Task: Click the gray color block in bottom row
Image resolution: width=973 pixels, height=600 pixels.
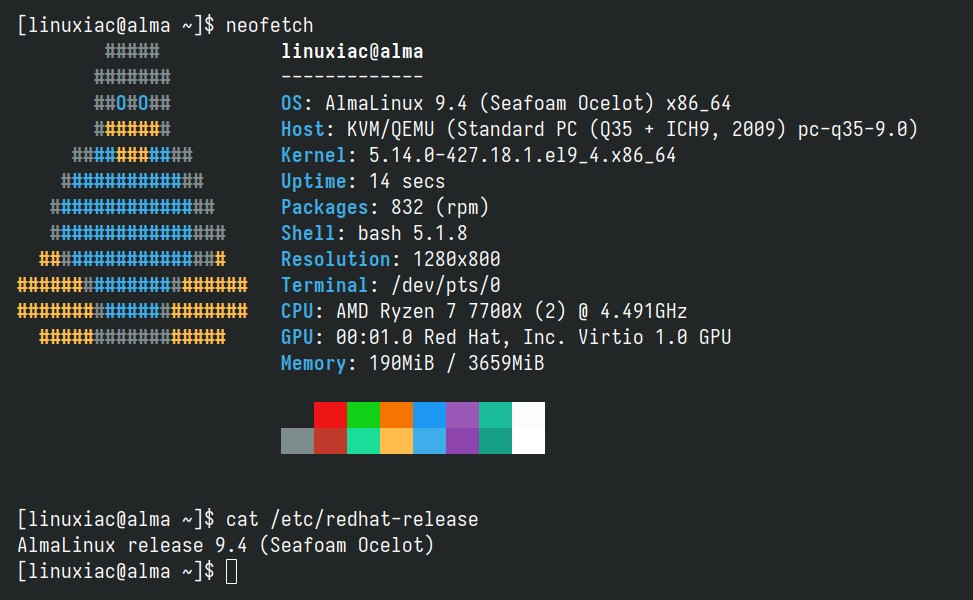Action: [297, 441]
